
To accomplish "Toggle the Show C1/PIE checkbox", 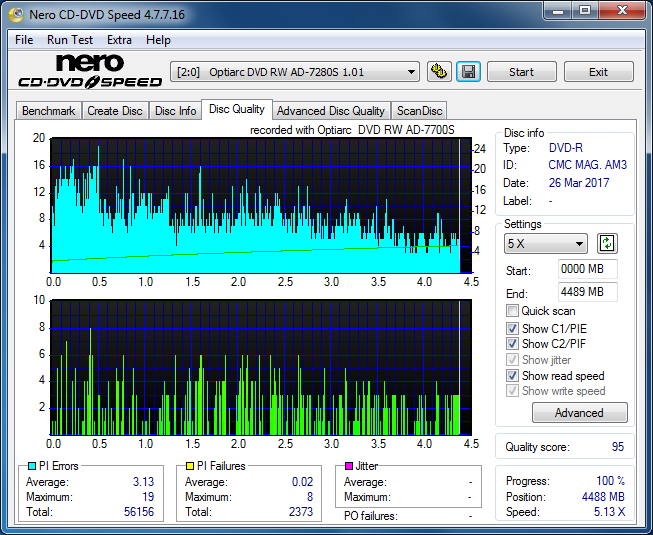I will (512, 328).
